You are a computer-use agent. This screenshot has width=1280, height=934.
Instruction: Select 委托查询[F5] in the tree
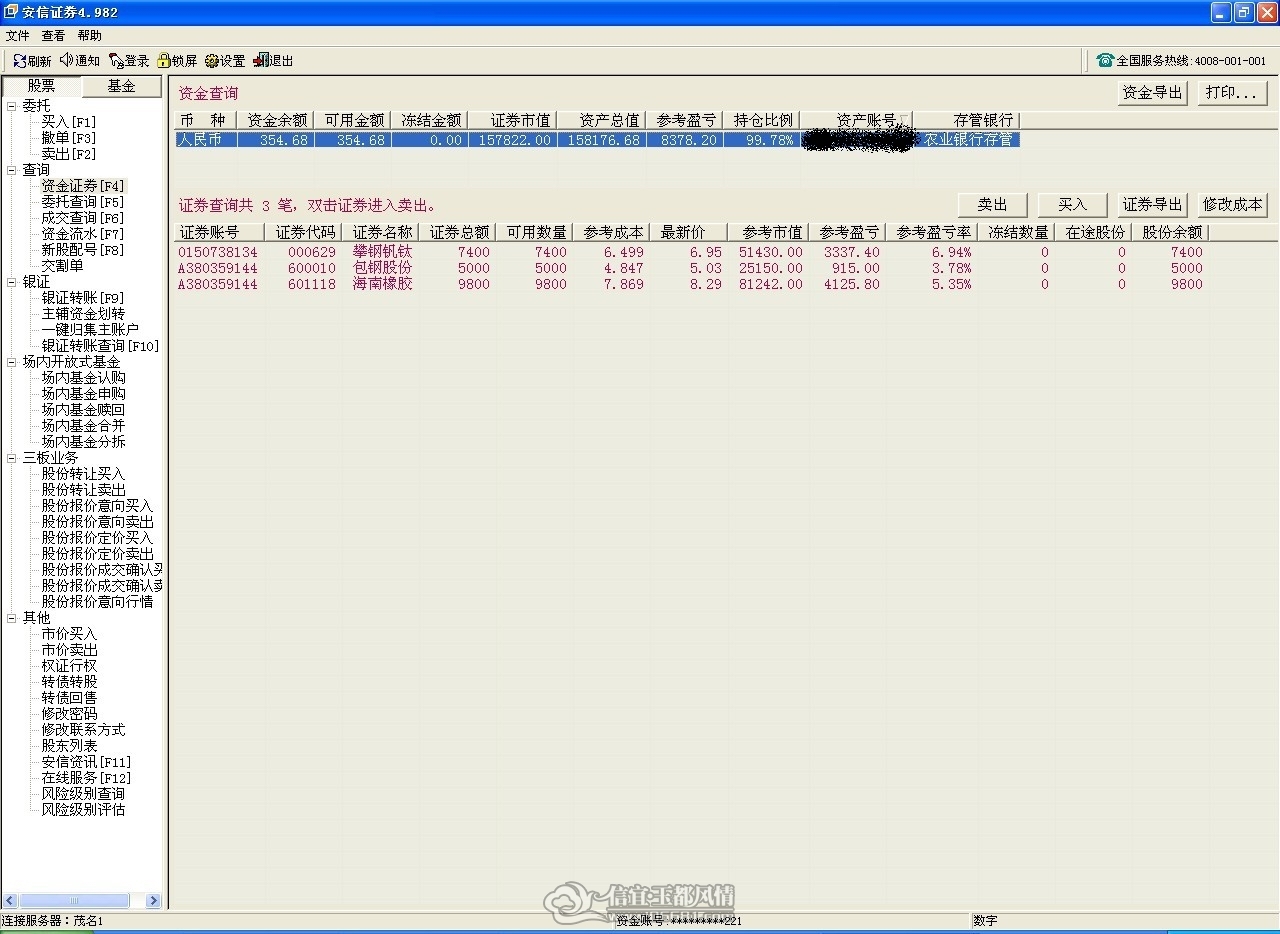[83, 202]
